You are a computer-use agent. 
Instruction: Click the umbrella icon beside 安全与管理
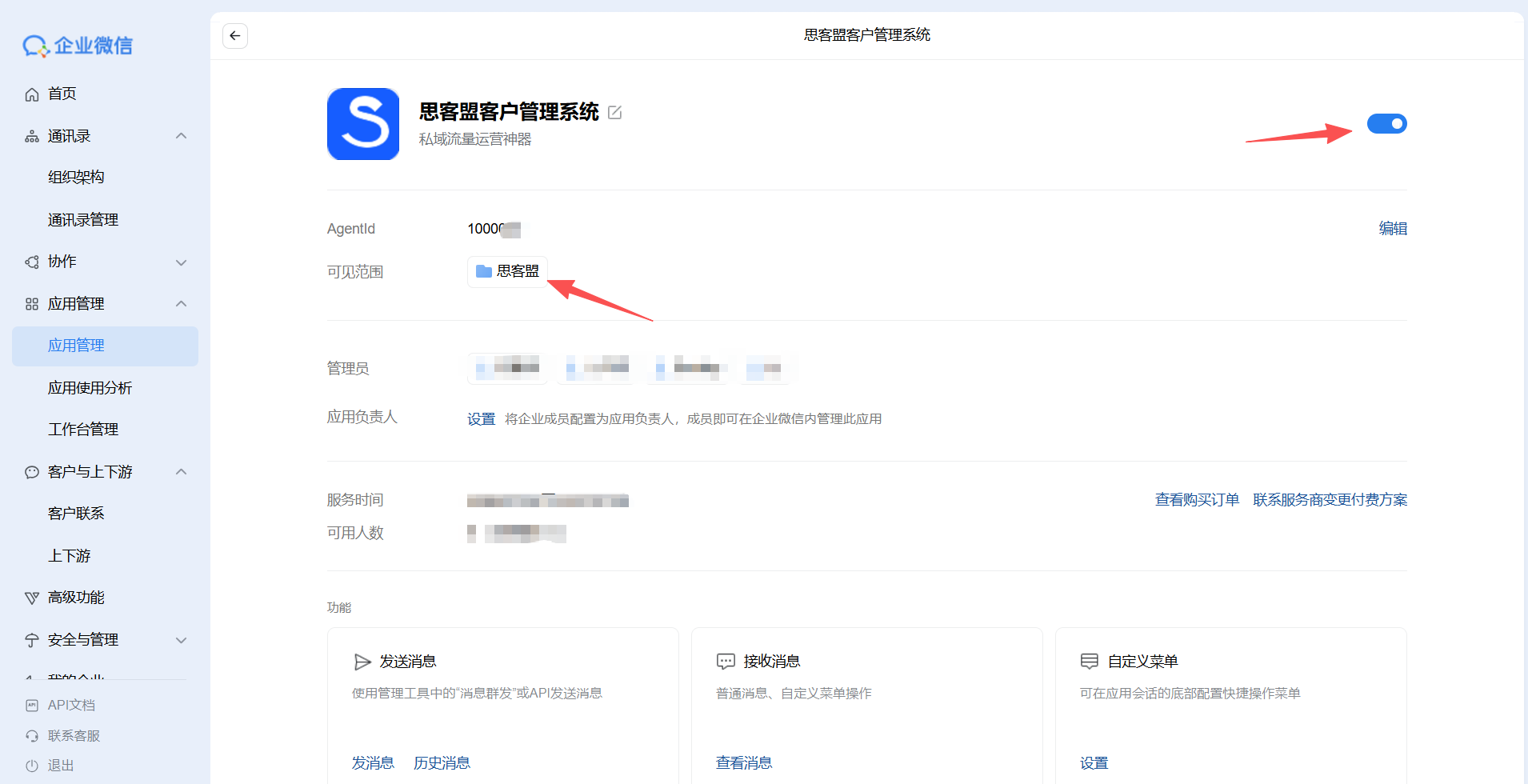click(x=32, y=640)
